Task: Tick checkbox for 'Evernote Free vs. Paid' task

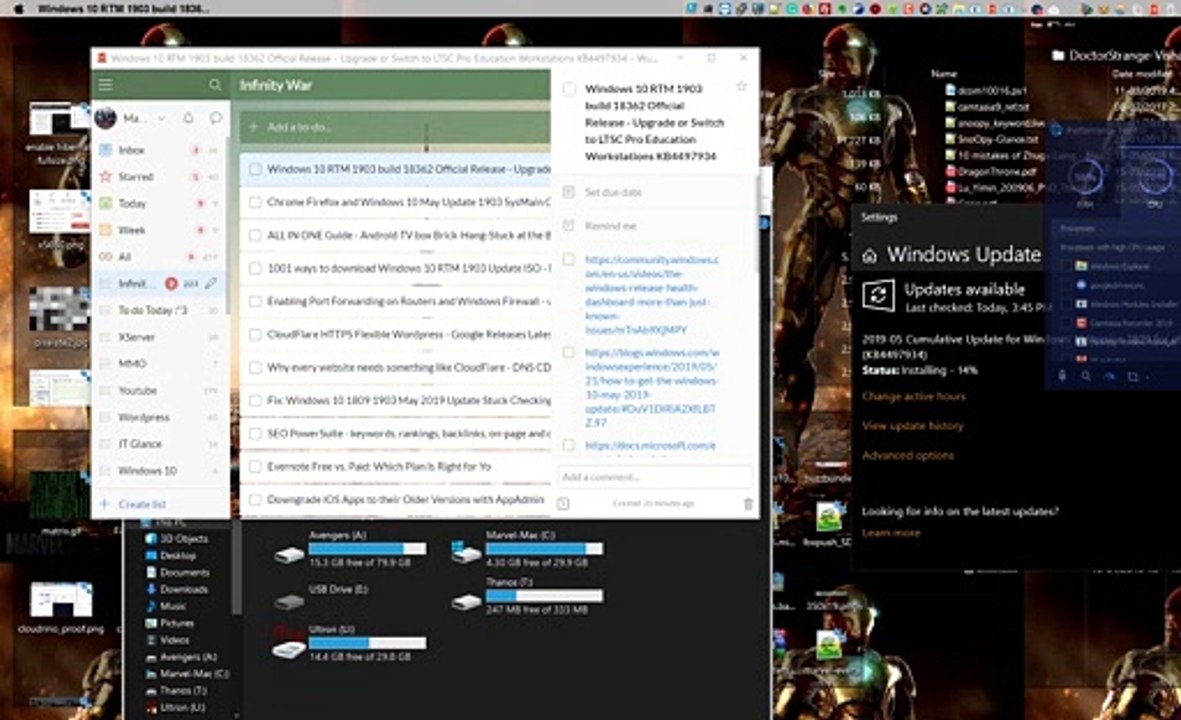Action: pyautogui.click(x=255, y=467)
